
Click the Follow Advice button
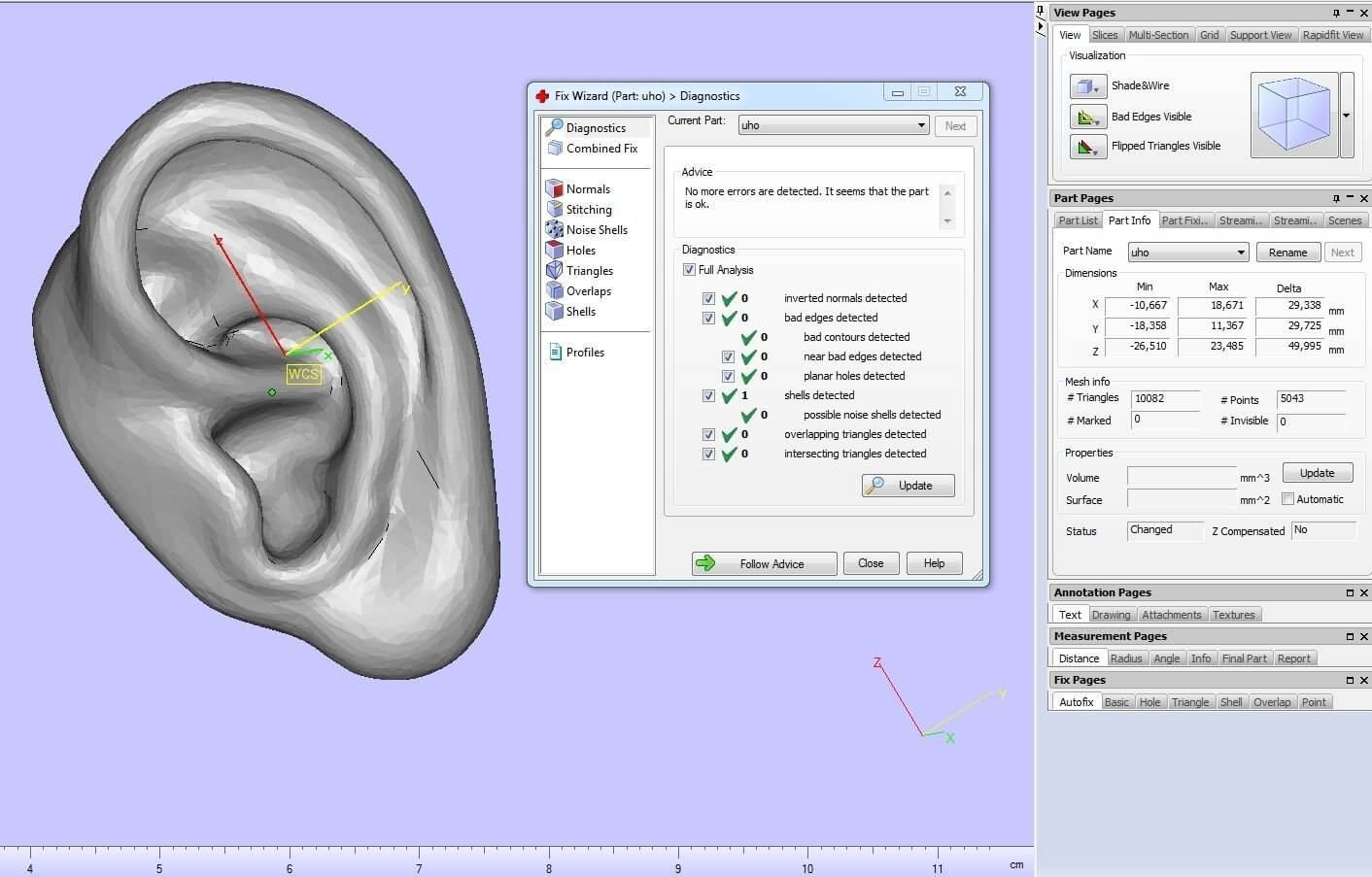(x=764, y=563)
